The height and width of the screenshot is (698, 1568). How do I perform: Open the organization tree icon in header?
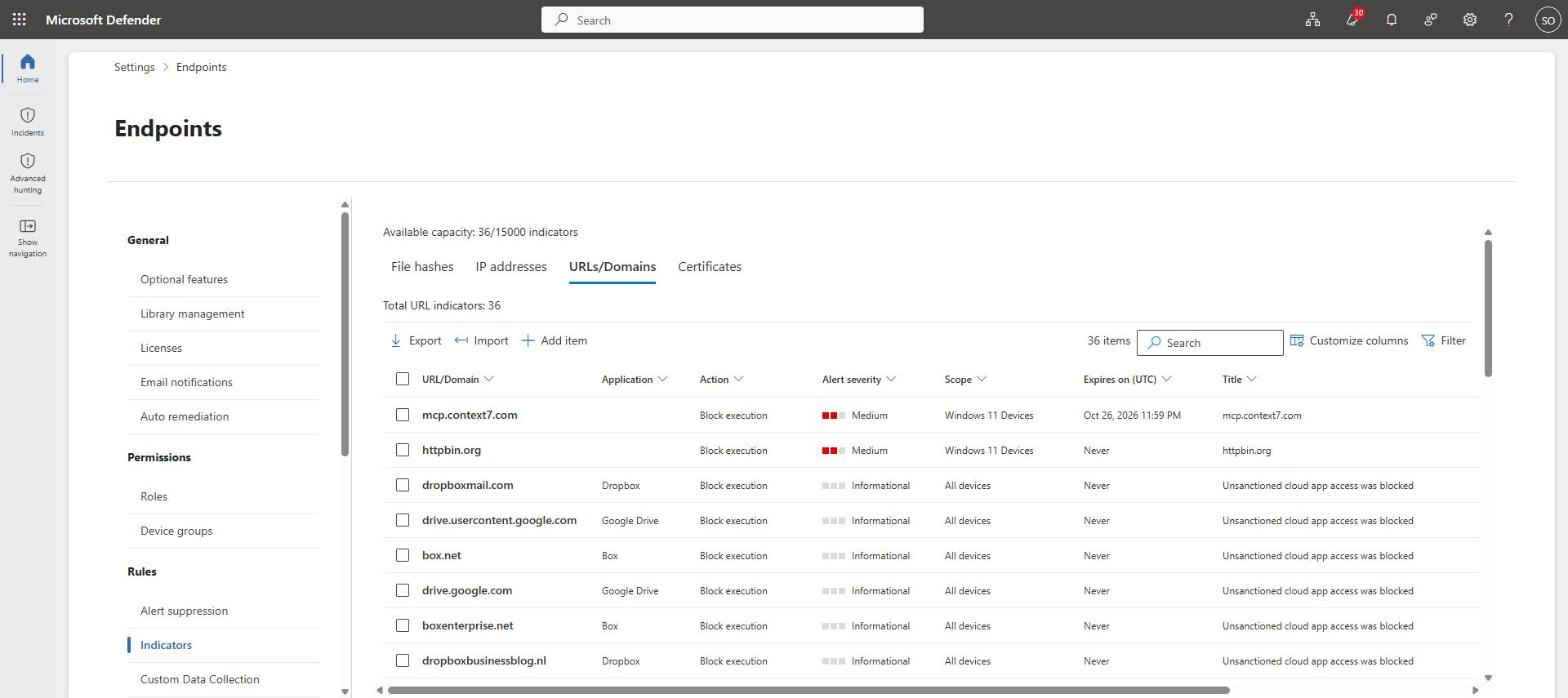pos(1312,19)
